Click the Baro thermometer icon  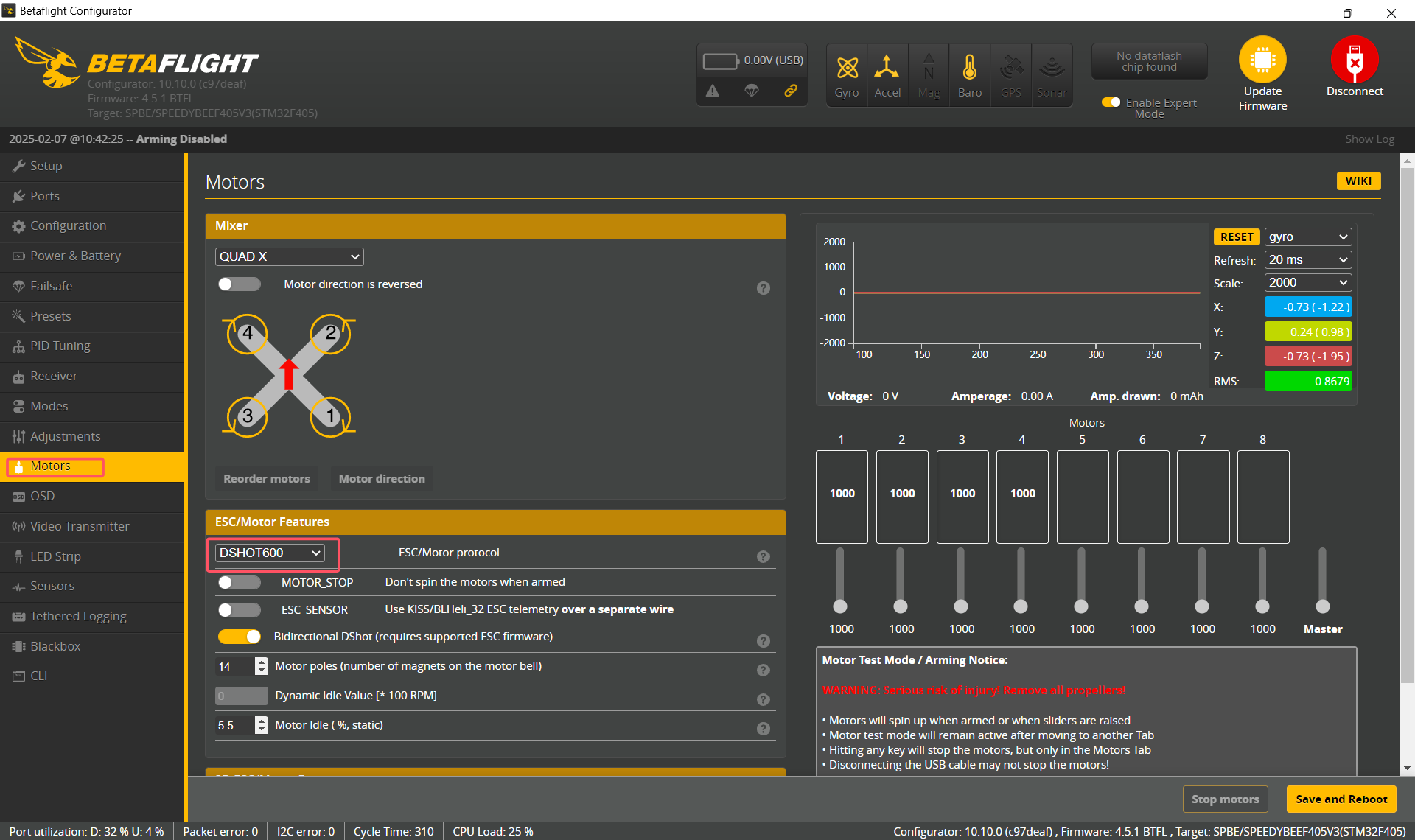tap(970, 68)
